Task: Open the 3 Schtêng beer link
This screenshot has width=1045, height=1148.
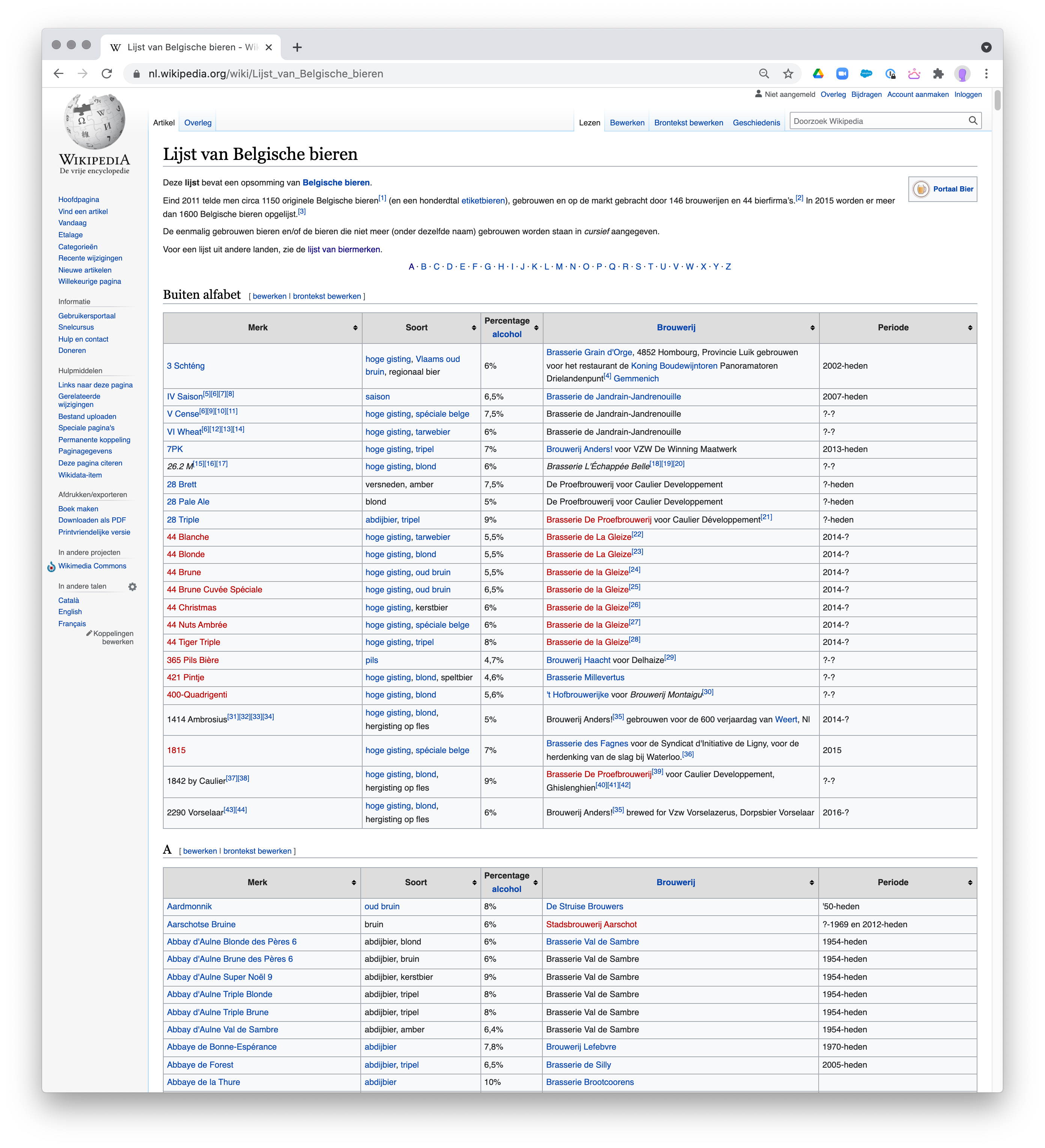Action: click(186, 366)
